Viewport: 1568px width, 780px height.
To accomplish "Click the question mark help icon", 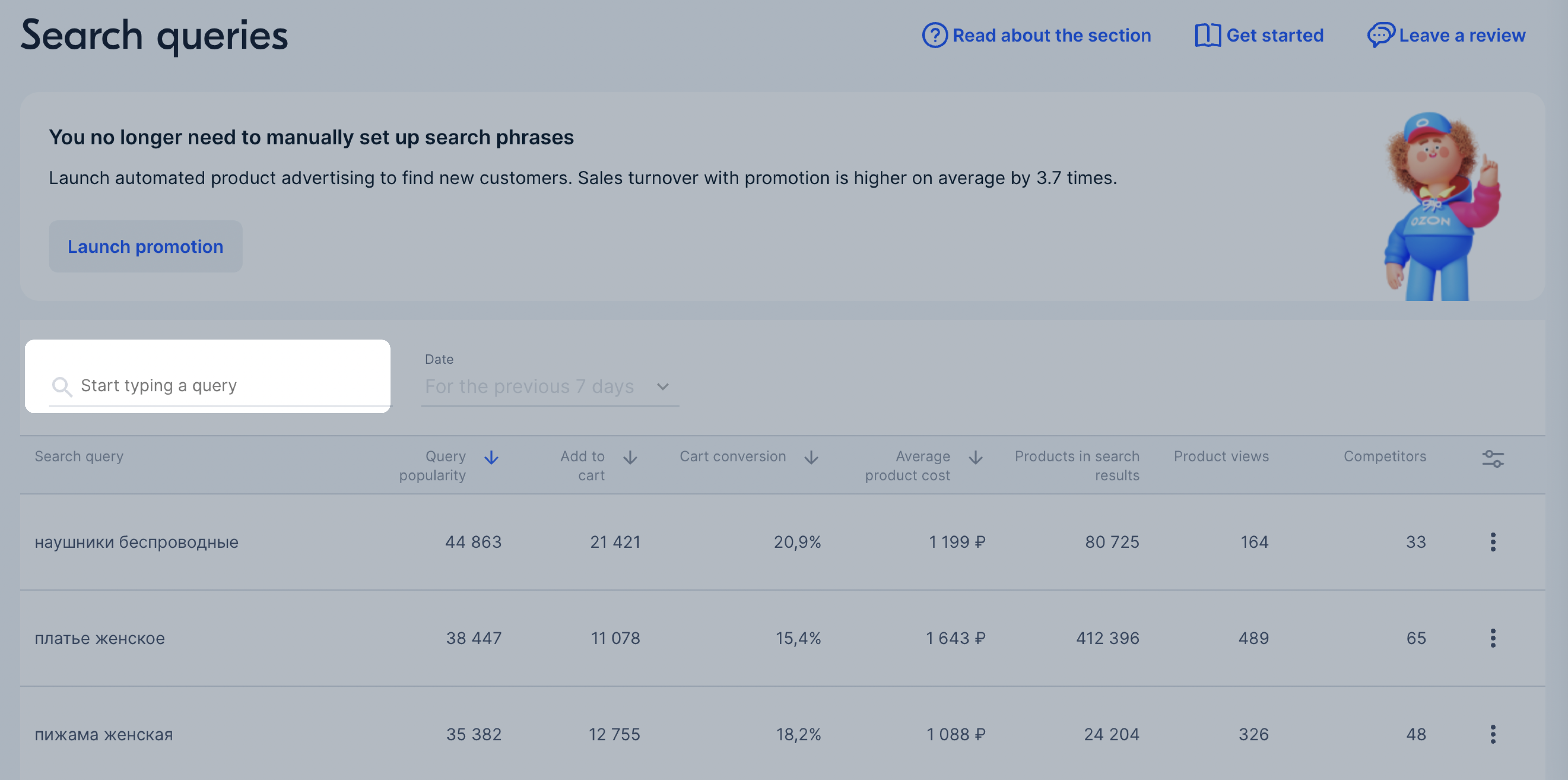I will click(934, 35).
